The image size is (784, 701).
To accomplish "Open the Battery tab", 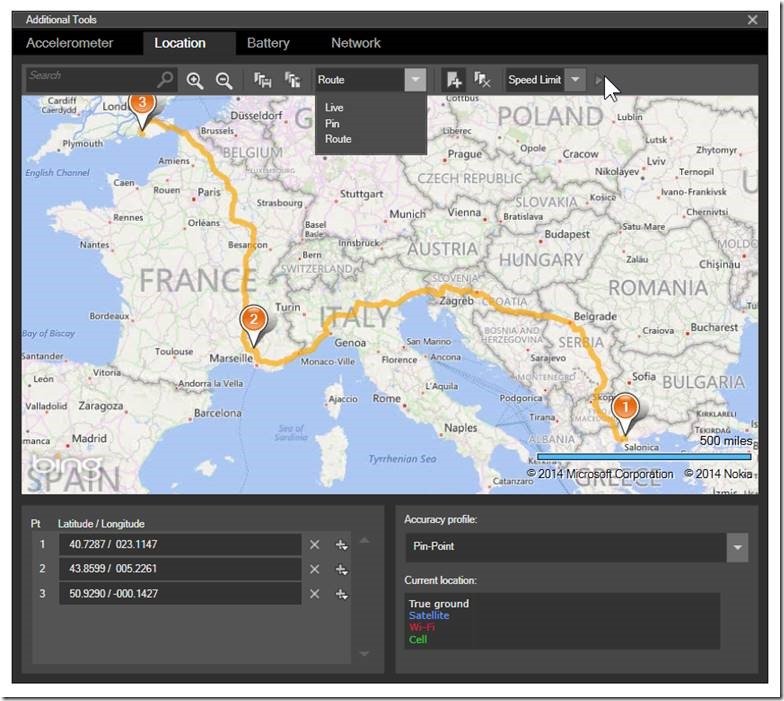I will [x=268, y=43].
